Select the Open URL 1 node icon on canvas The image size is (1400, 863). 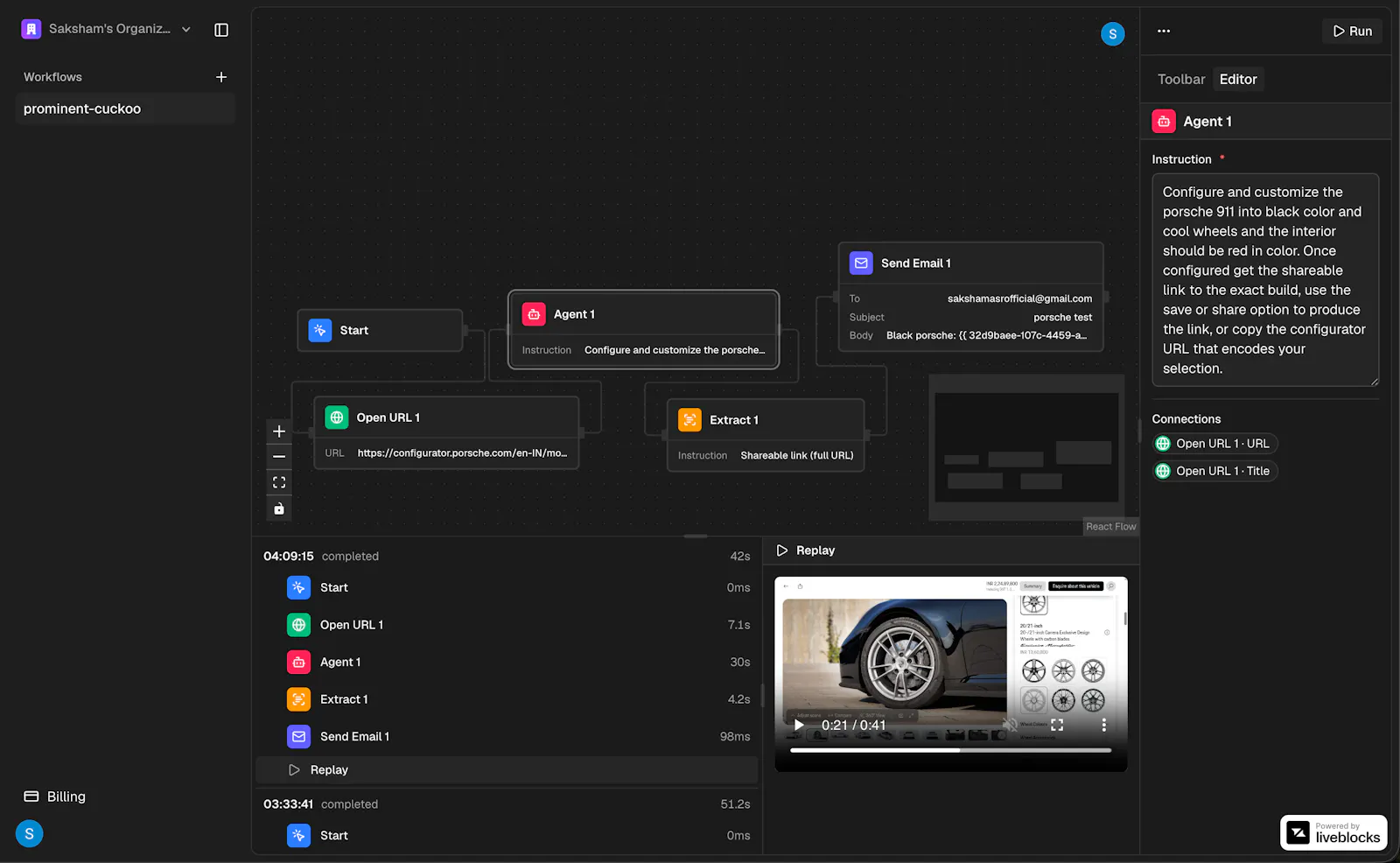coord(337,417)
